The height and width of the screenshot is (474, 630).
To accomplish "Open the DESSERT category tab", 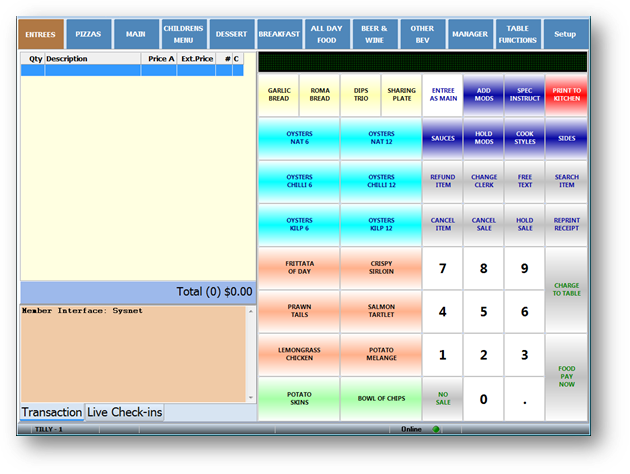I will (232, 34).
